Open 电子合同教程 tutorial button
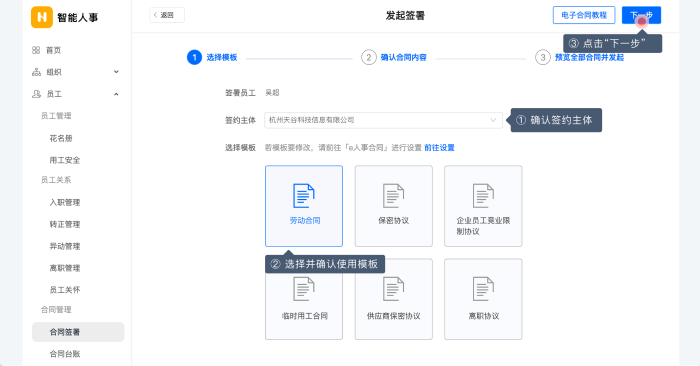Viewport: 700px width, 366px height. tap(584, 15)
